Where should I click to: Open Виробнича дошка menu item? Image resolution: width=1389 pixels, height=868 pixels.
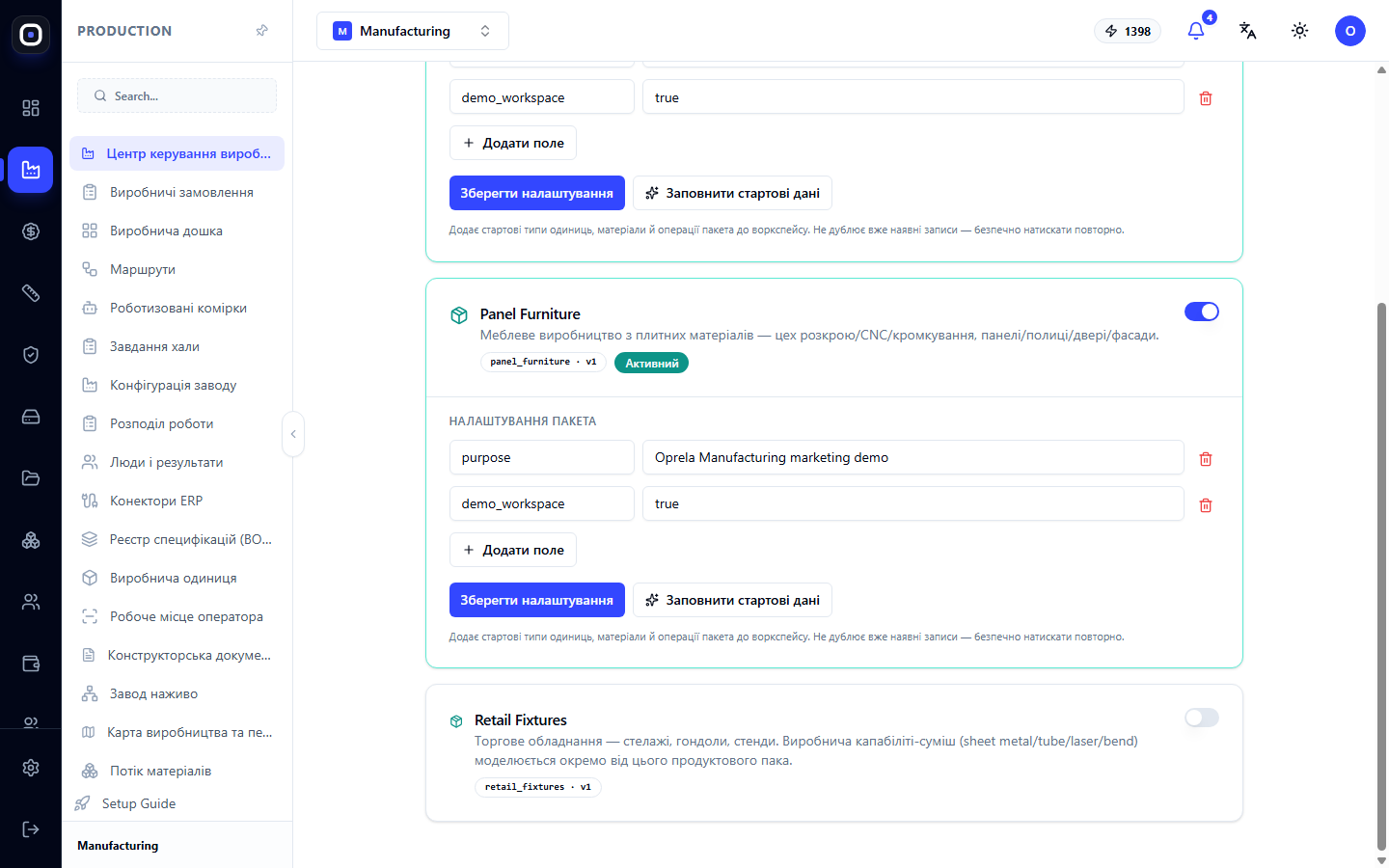[177, 231]
